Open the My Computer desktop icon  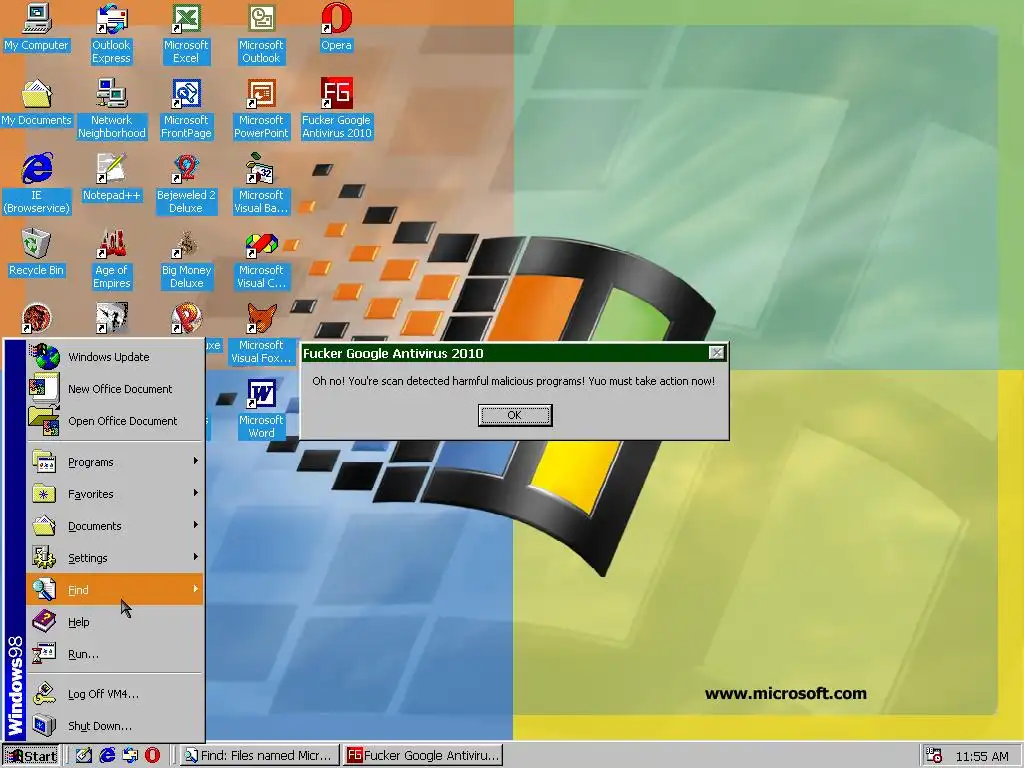pos(37,27)
